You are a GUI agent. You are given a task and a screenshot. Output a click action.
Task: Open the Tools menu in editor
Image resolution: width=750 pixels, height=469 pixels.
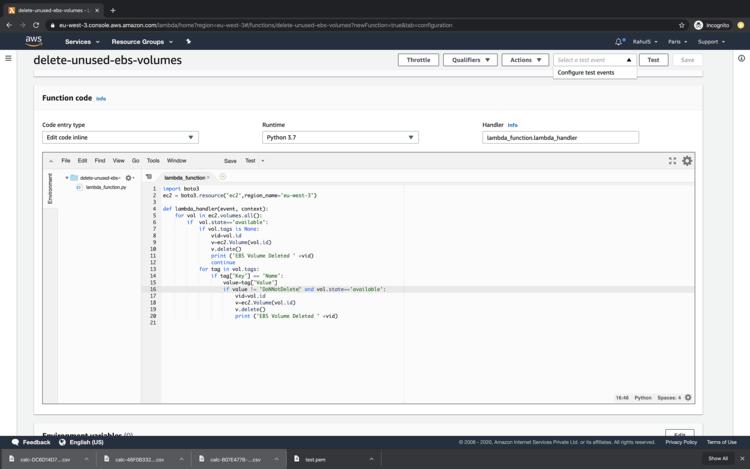[x=153, y=160]
